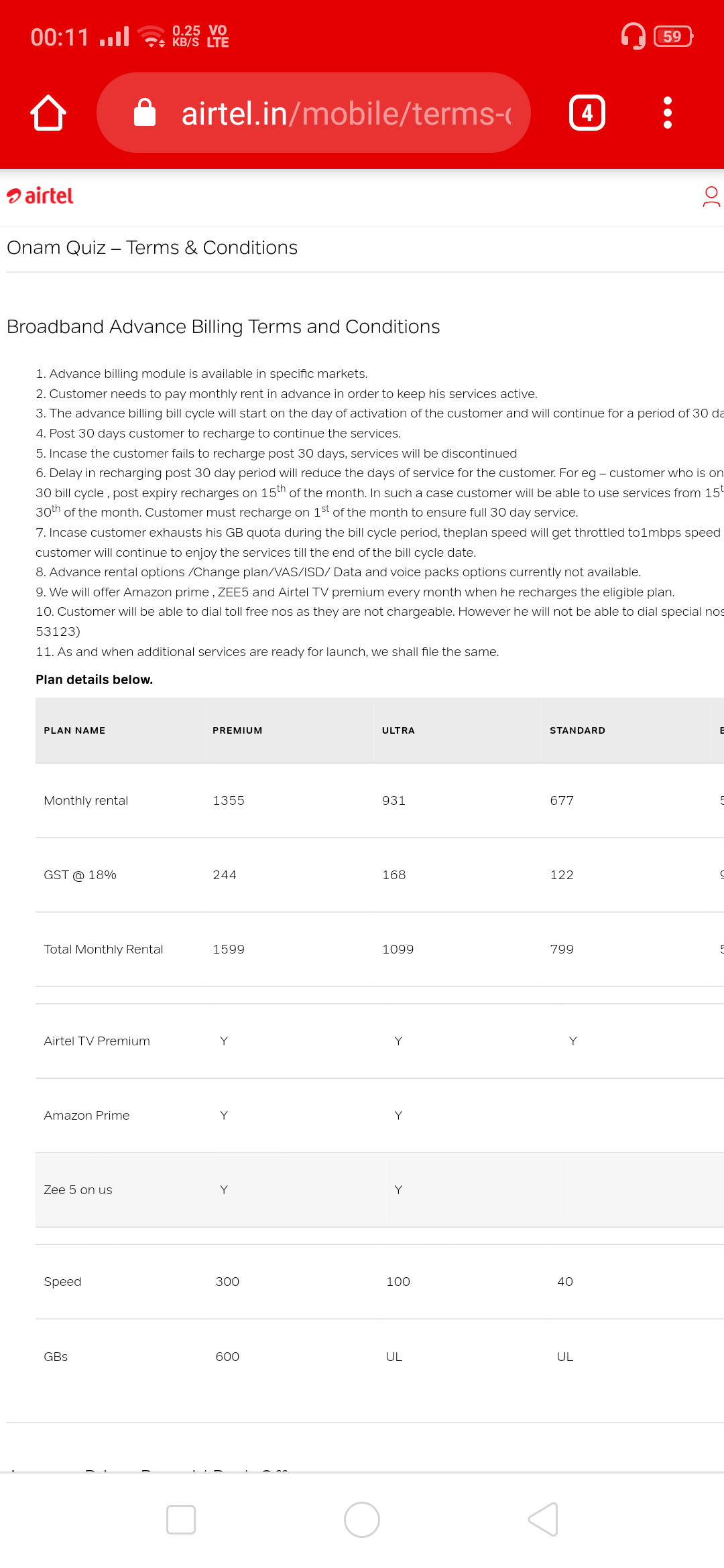Screen dimensions: 724x1568
Task: Tap the STANDARD column header
Action: coord(577,730)
